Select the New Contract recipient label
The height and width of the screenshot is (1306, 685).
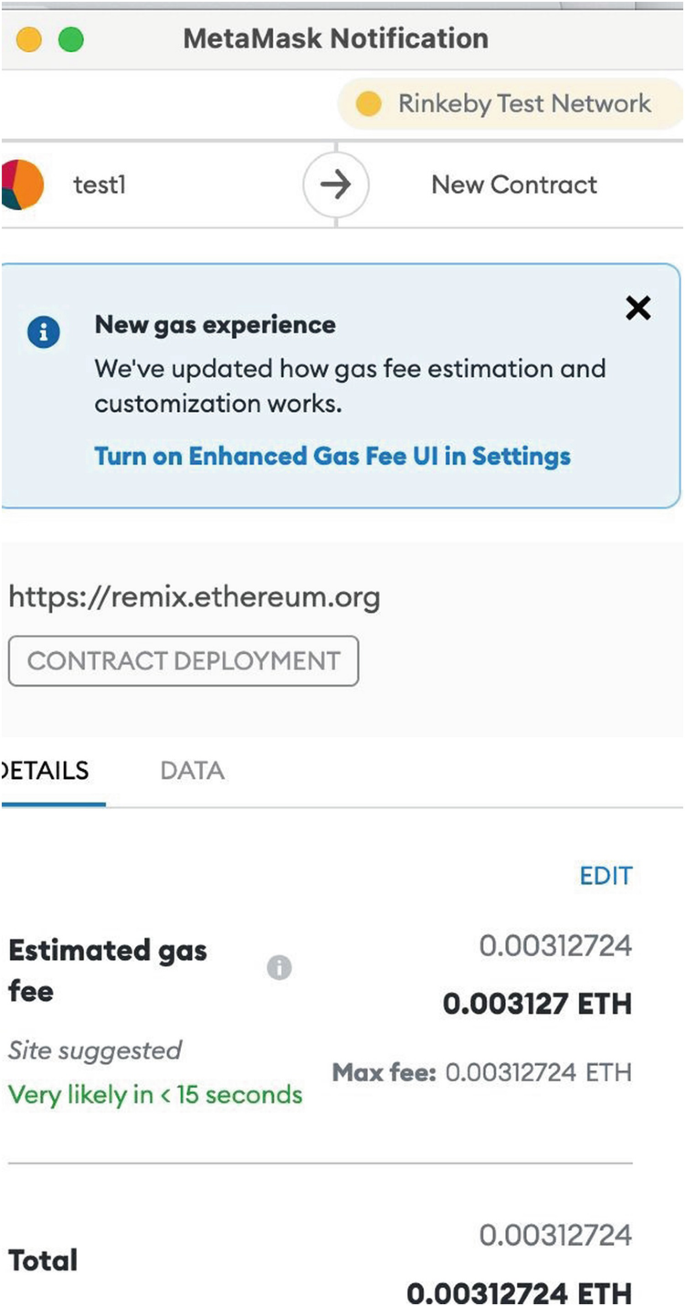(x=514, y=185)
